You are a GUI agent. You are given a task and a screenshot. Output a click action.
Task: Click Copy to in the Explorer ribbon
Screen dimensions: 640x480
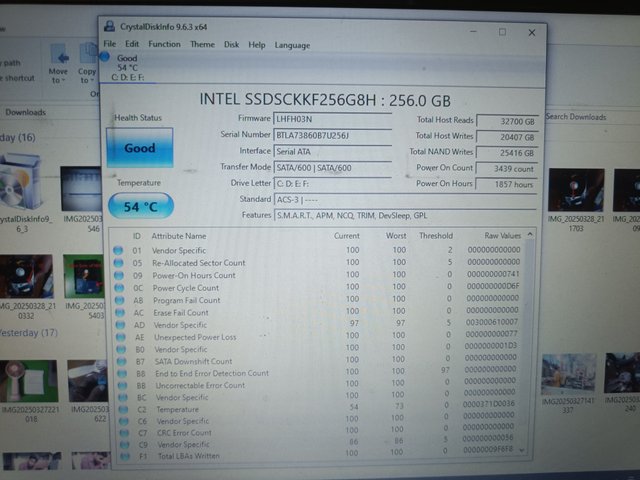87,64
